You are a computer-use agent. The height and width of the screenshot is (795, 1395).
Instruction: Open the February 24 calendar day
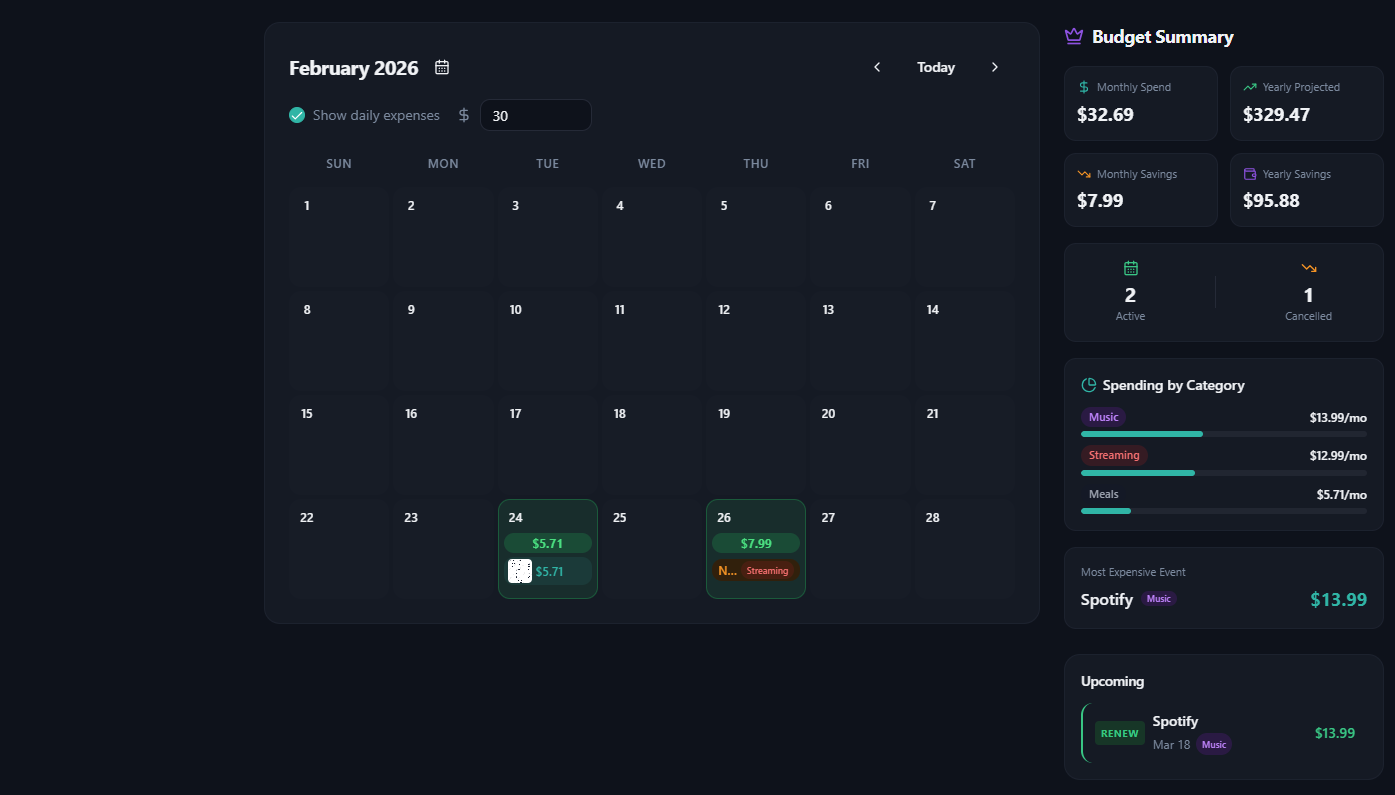pyautogui.click(x=548, y=549)
